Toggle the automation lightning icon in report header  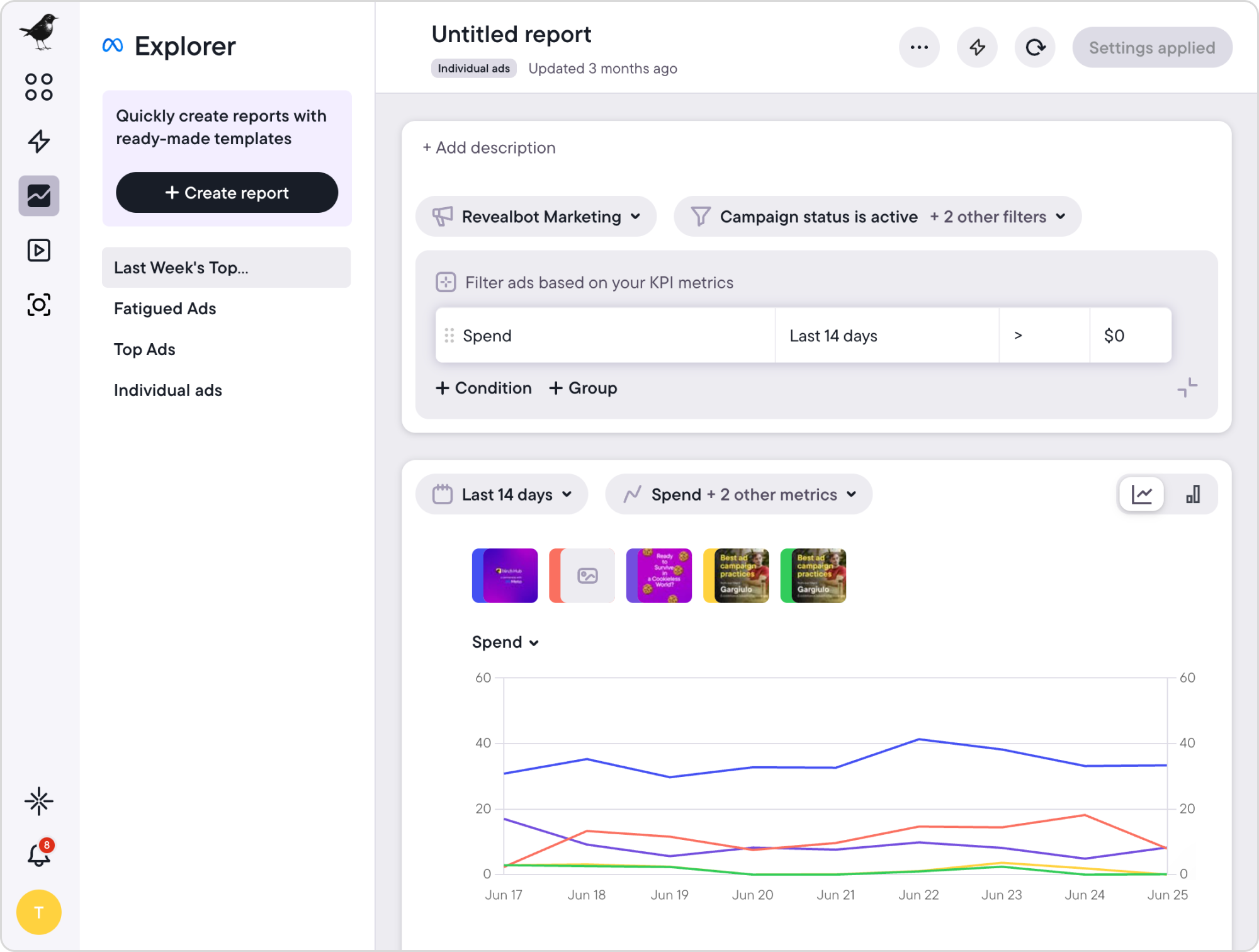977,47
